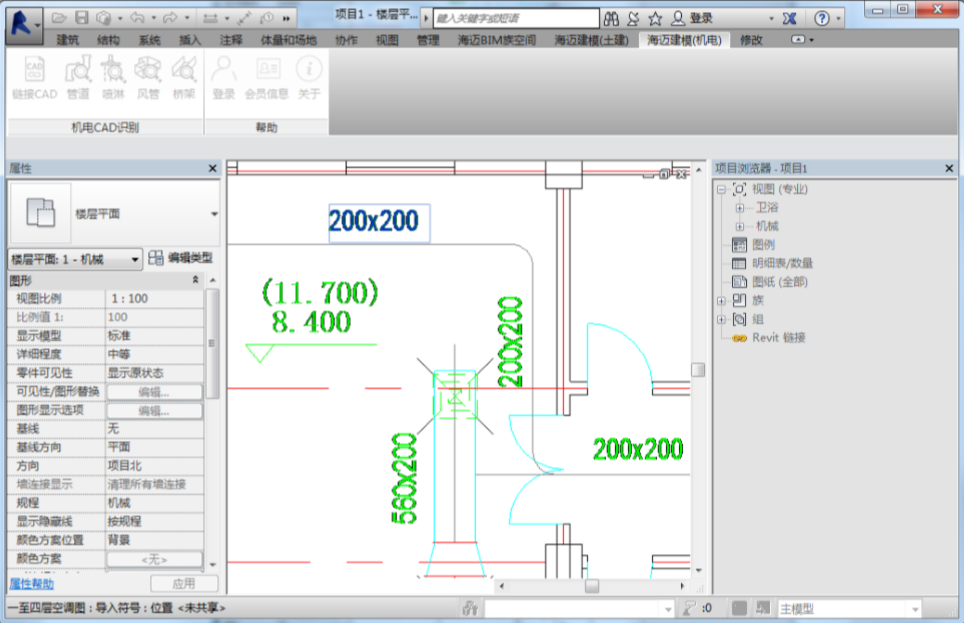Expand the 卫浴 tree node
Viewport: 964px width, 623px height.
tap(740, 208)
